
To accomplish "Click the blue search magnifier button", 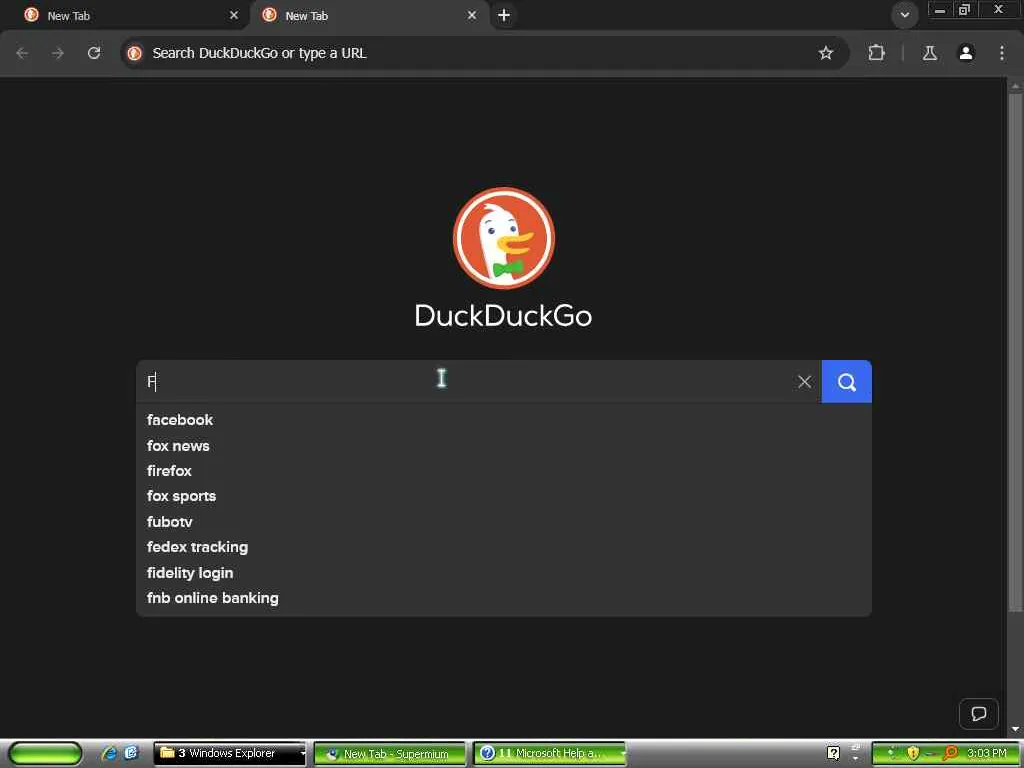I will pyautogui.click(x=846, y=381).
